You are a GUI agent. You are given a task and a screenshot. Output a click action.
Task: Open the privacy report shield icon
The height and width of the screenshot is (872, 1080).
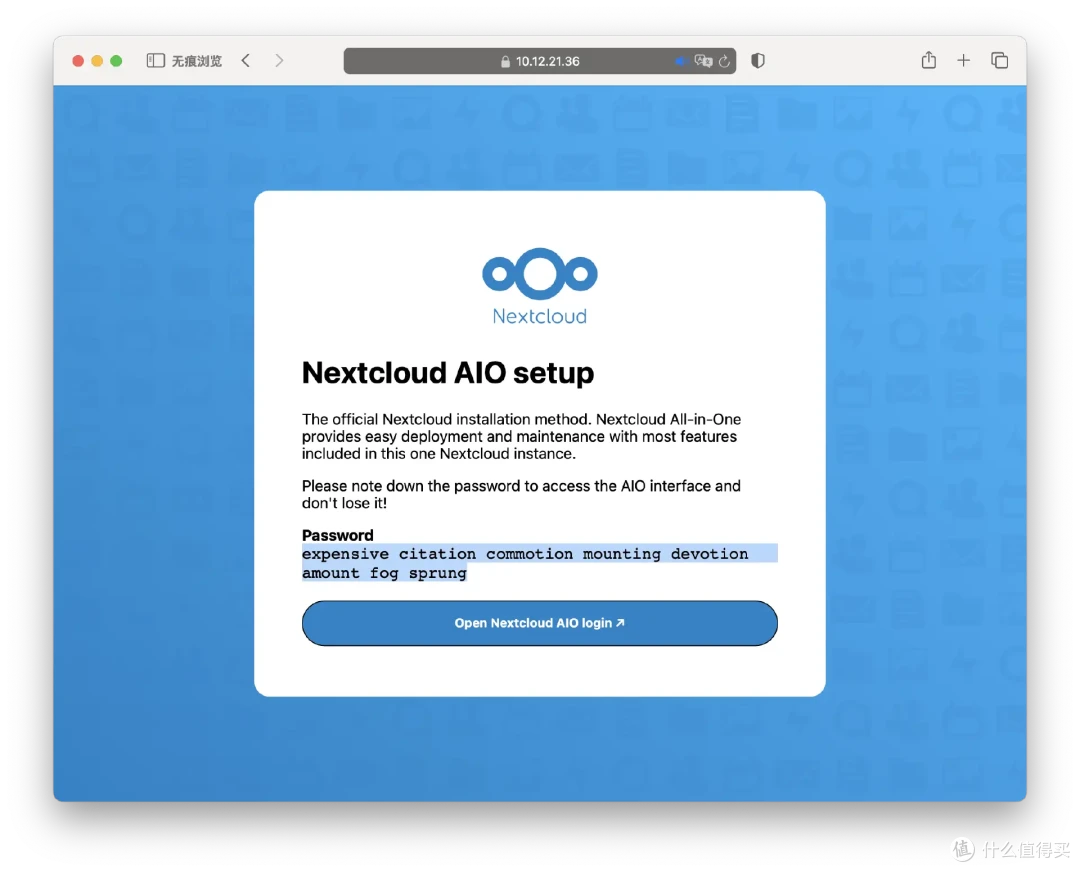click(758, 61)
